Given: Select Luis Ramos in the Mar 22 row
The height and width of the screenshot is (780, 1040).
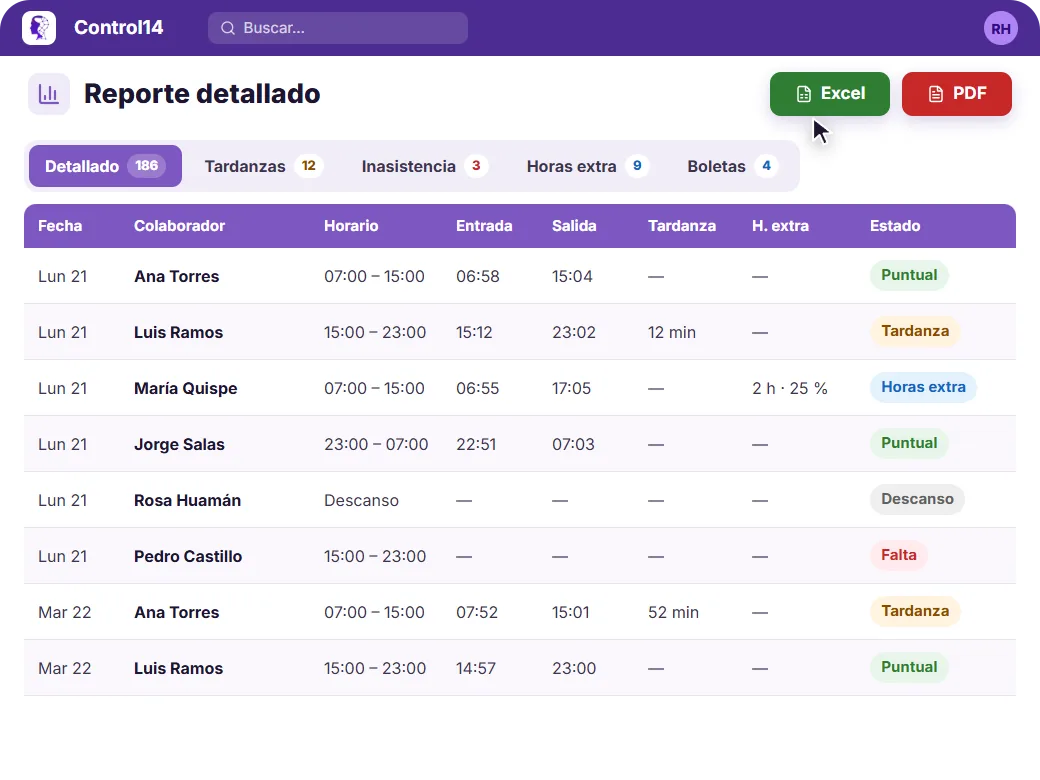Looking at the screenshot, I should click(x=178, y=668).
